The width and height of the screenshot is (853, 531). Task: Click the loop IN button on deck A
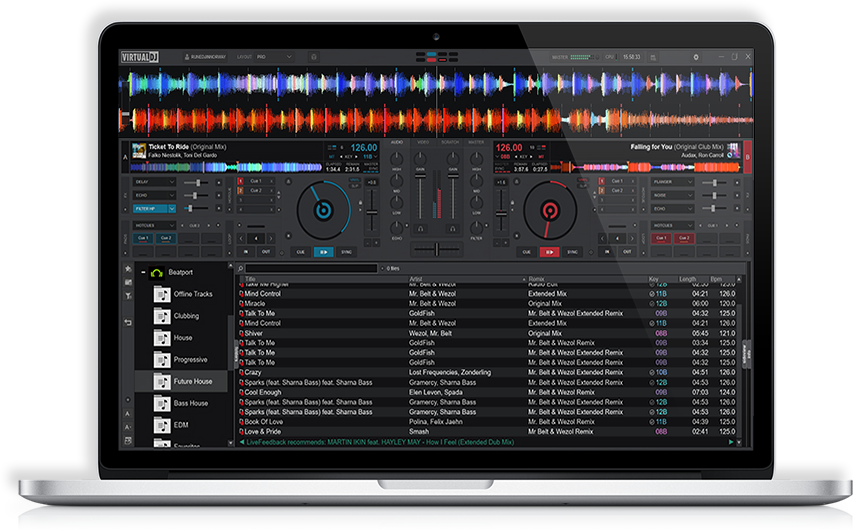tap(246, 252)
